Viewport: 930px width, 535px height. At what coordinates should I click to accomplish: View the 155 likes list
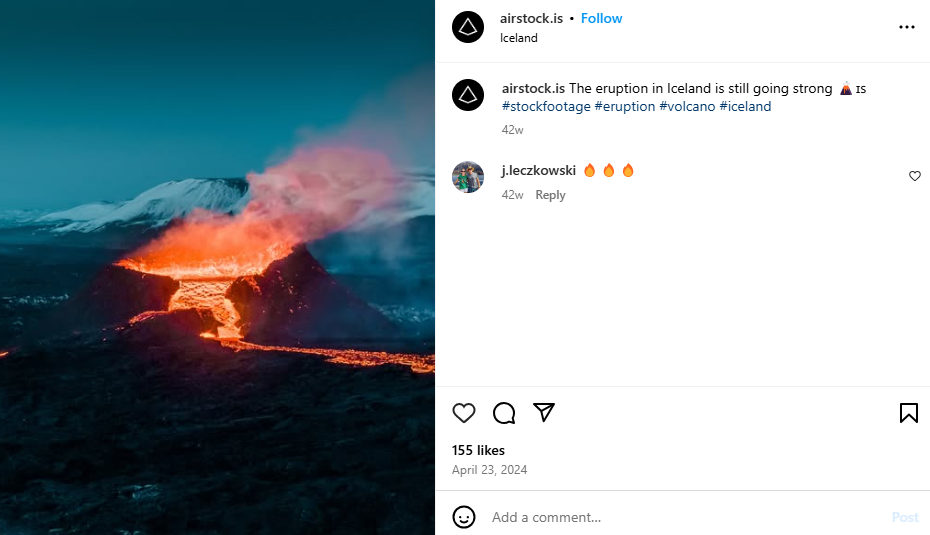478,450
